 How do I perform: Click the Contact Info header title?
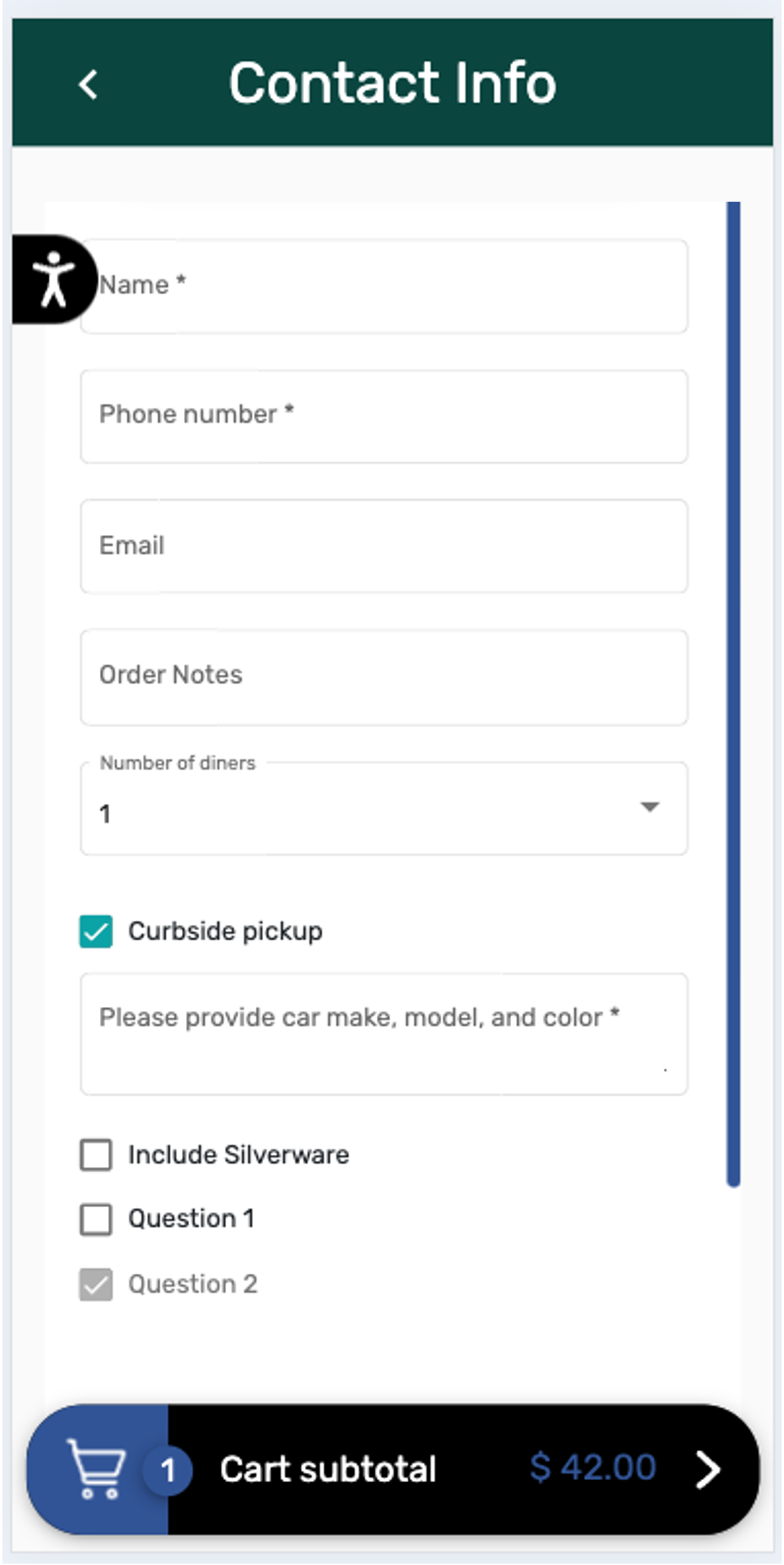[392, 83]
